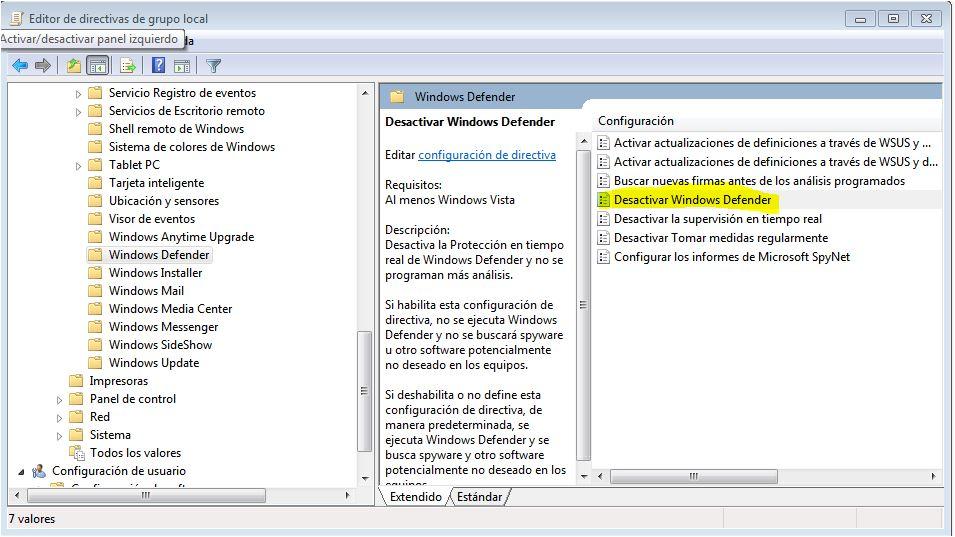Click tree pane scroll-down arrow

(x=365, y=479)
